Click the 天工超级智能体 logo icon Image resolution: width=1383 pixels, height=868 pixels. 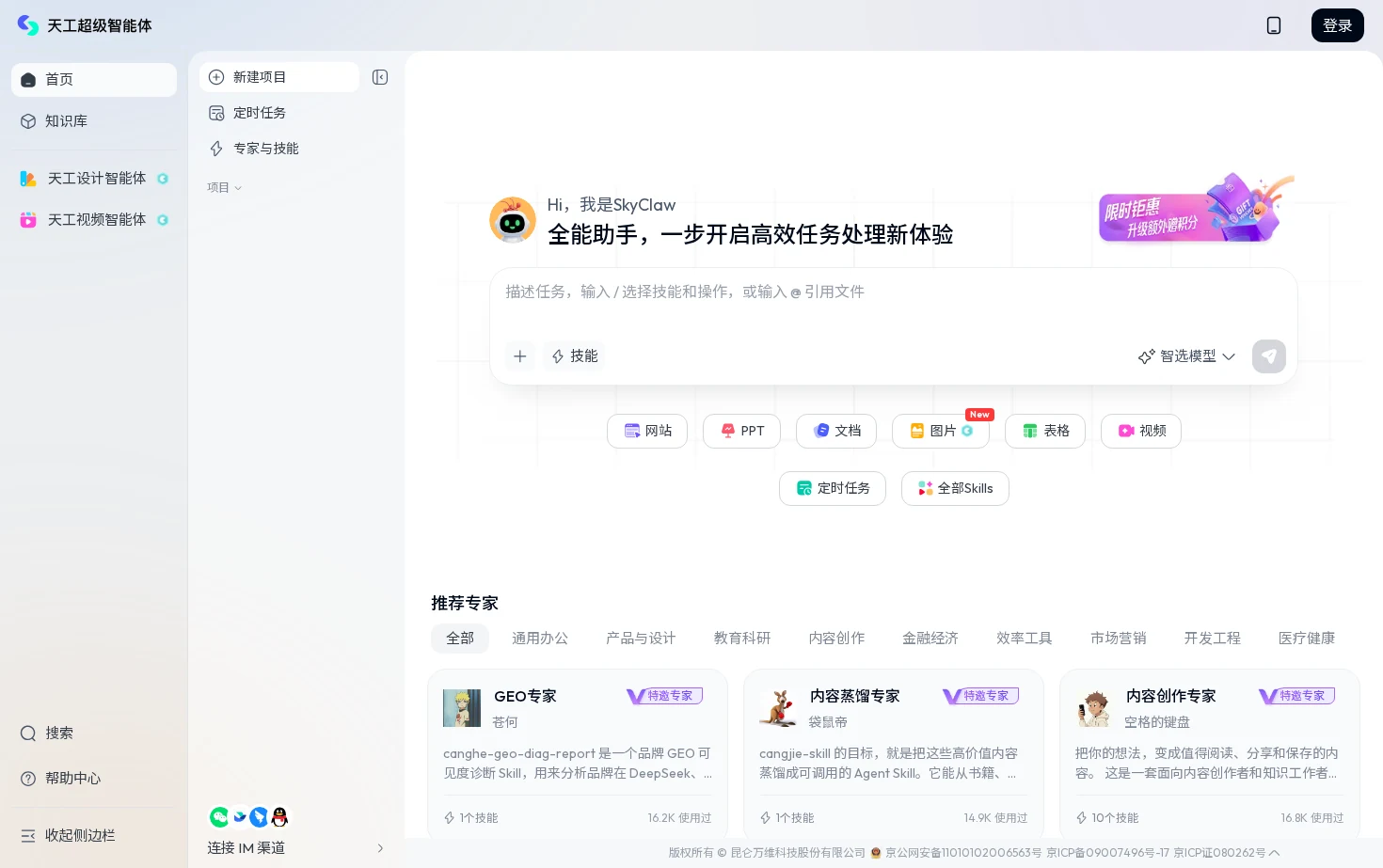(x=28, y=25)
